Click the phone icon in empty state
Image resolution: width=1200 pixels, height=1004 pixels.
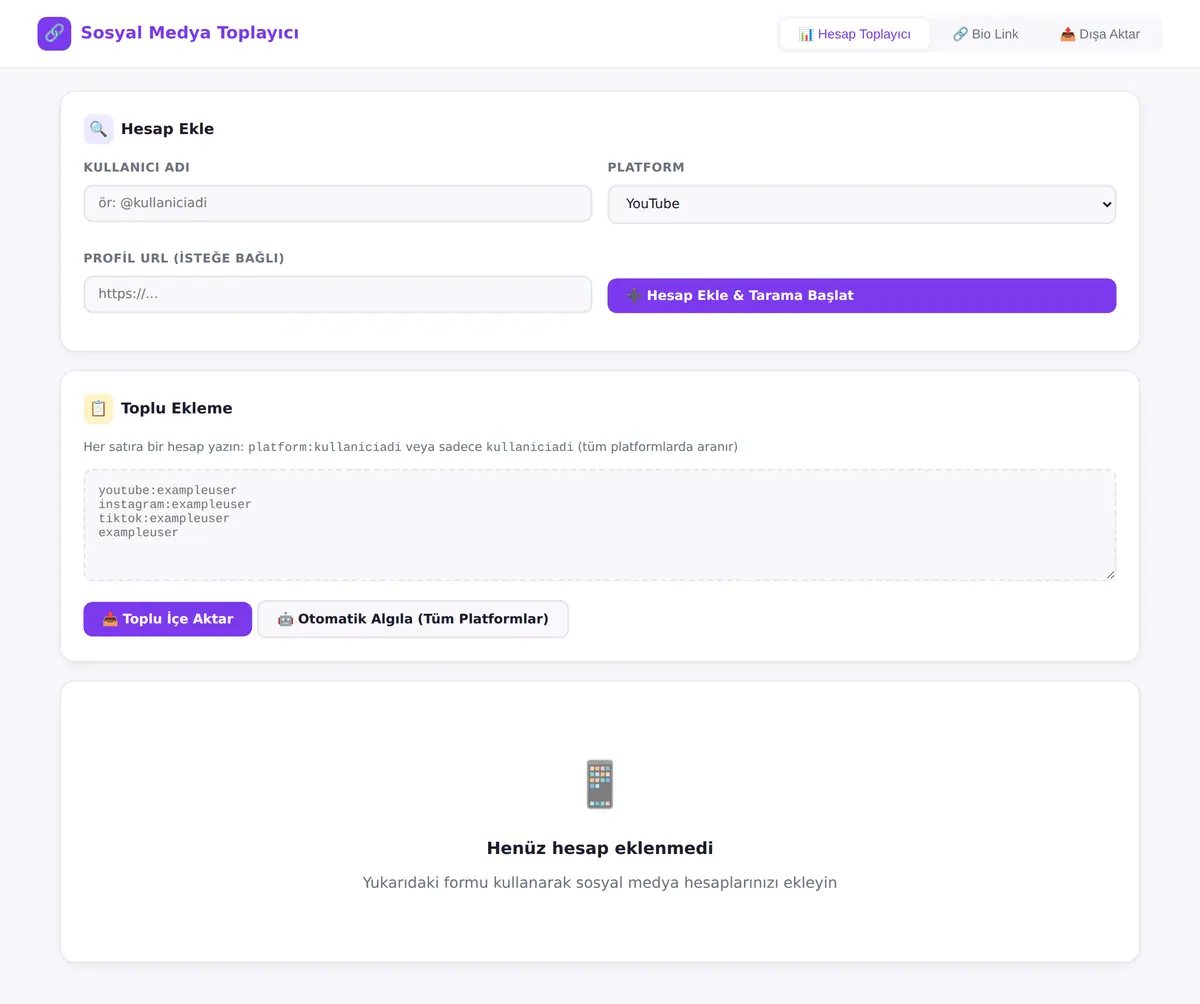tap(600, 784)
